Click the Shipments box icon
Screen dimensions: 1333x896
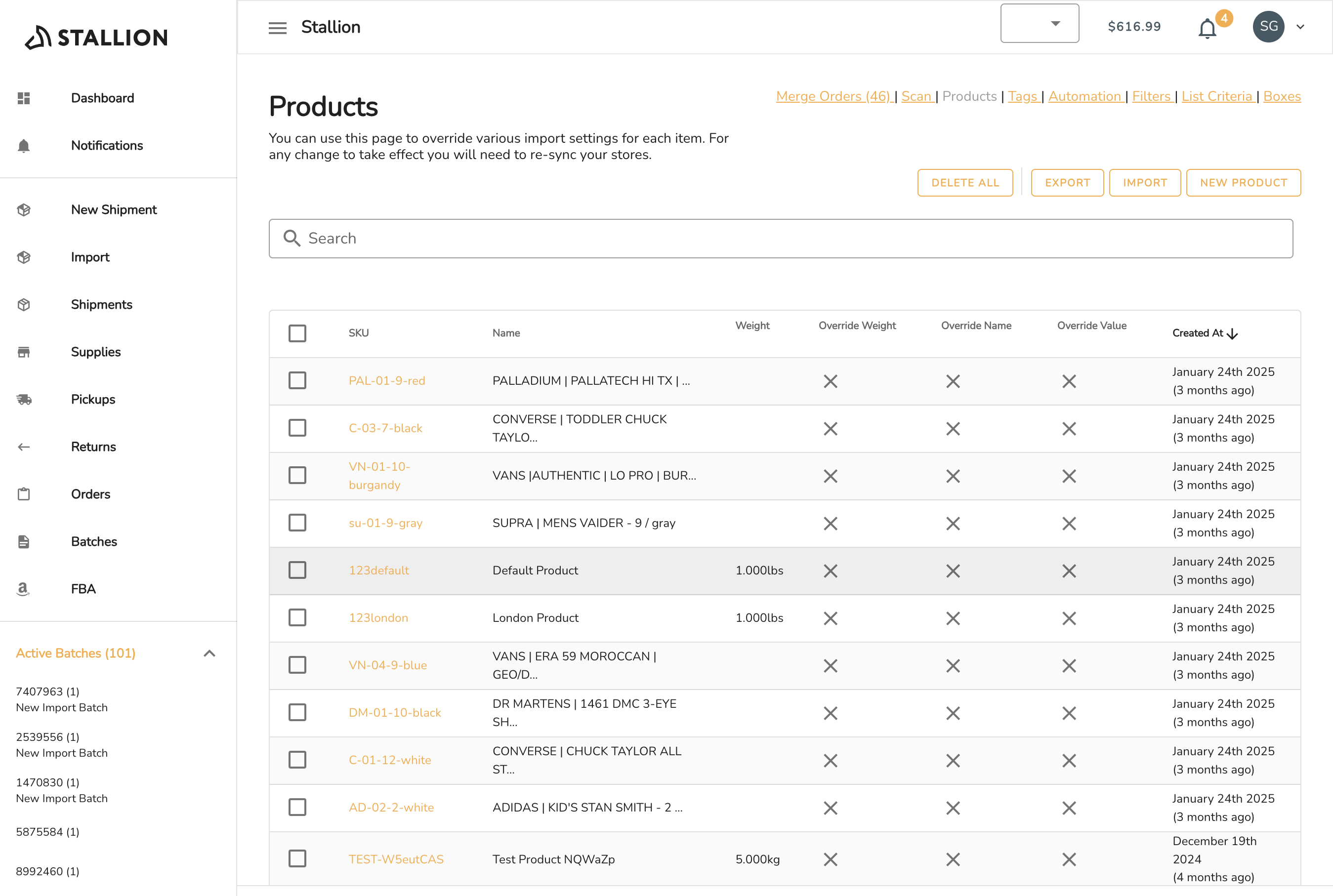point(23,305)
